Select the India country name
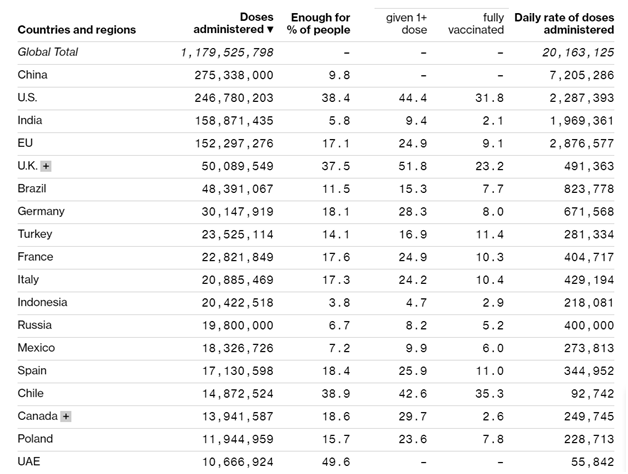The image size is (628, 474). [x=30, y=120]
